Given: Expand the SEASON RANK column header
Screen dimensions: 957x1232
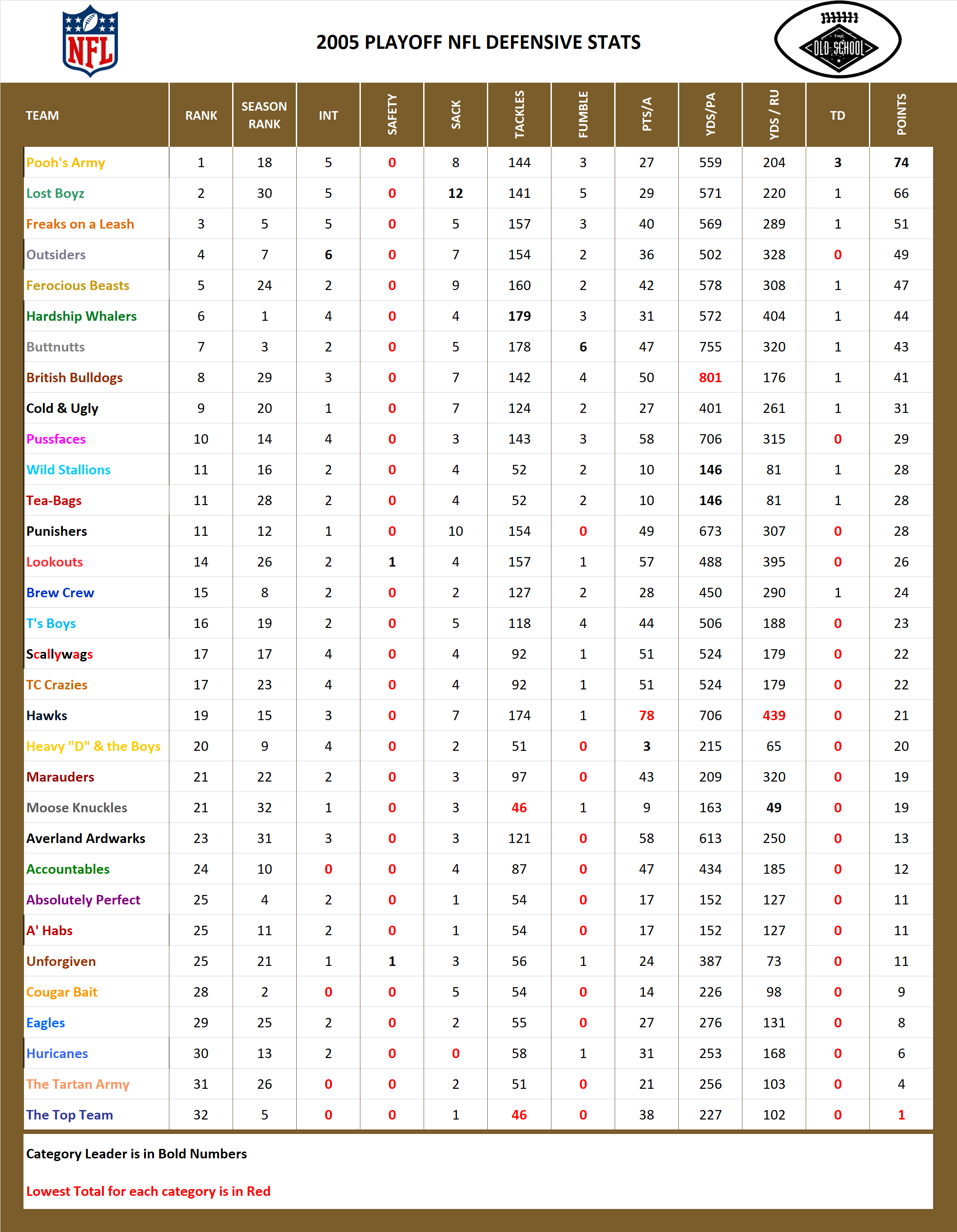Looking at the screenshot, I should pos(264,115).
